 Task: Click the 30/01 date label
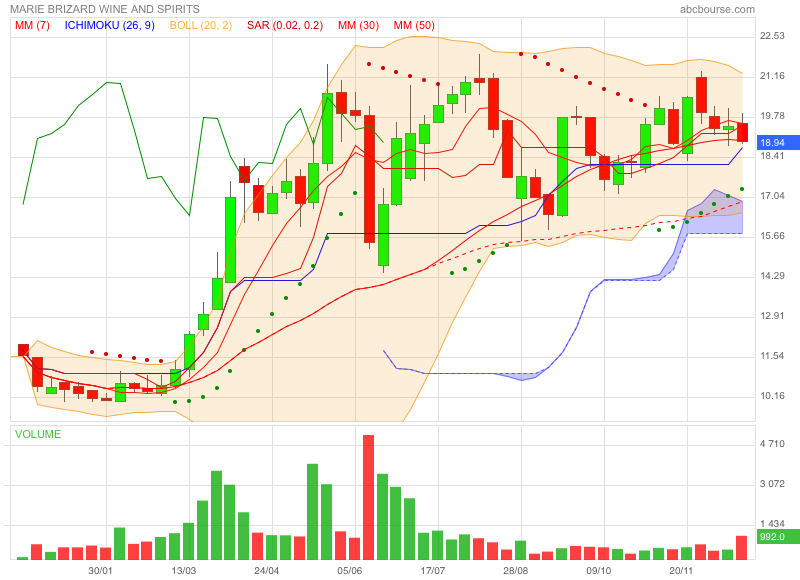(100, 570)
